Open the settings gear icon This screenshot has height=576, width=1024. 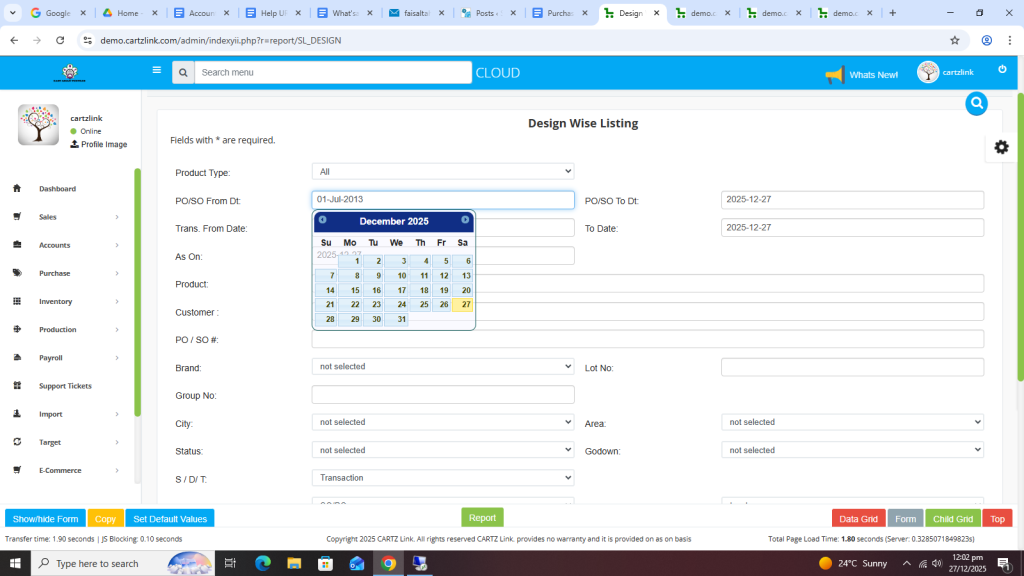[x=1001, y=147]
